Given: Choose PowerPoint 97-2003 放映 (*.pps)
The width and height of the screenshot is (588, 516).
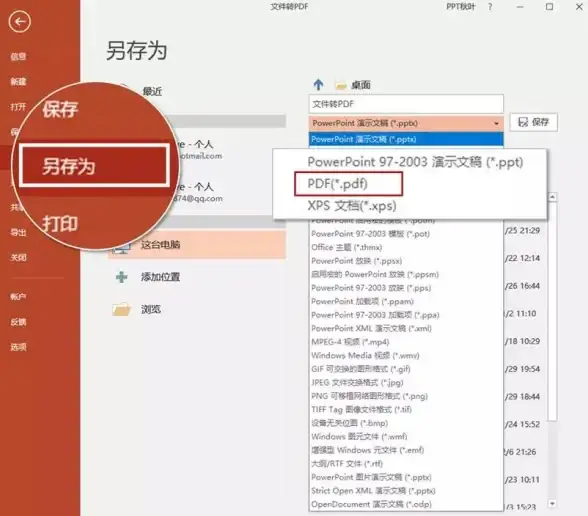Looking at the screenshot, I should pos(371,288).
